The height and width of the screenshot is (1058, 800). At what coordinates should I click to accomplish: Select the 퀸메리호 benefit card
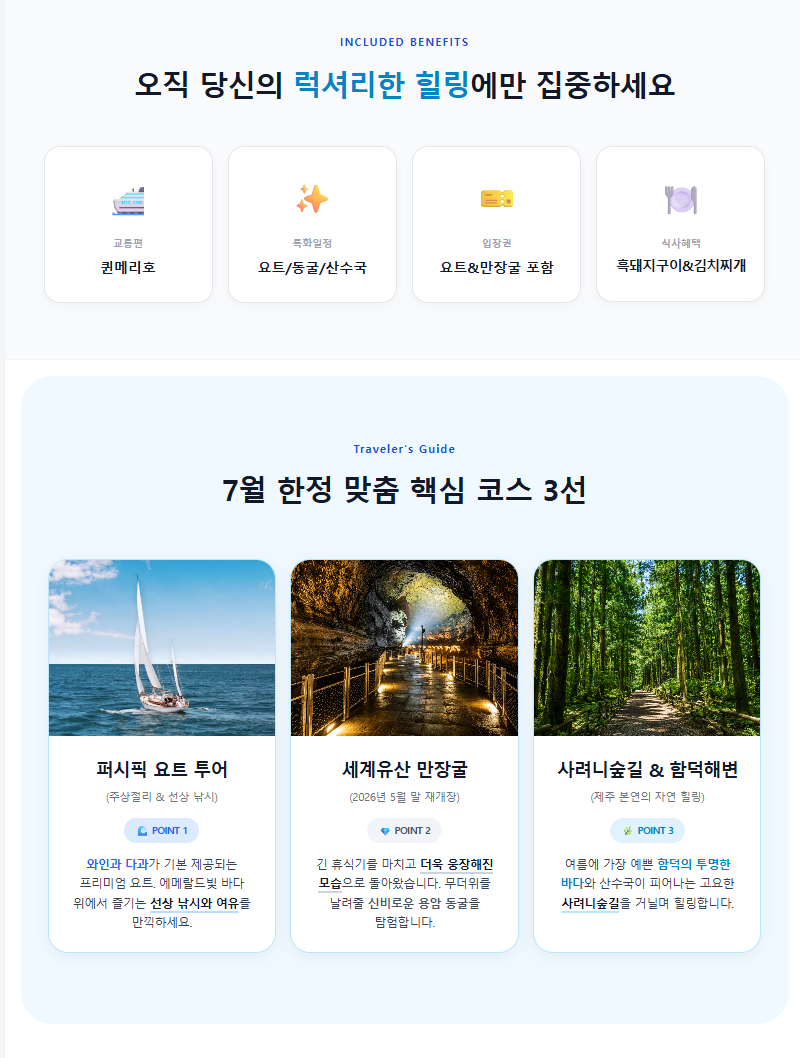click(128, 225)
